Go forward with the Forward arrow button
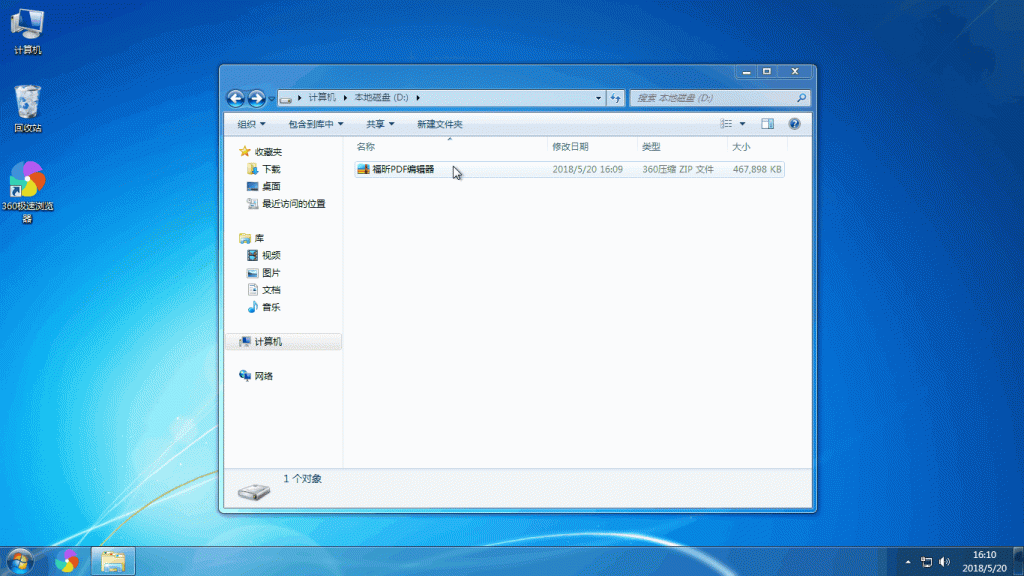Image resolution: width=1024 pixels, height=576 pixels. (x=257, y=98)
